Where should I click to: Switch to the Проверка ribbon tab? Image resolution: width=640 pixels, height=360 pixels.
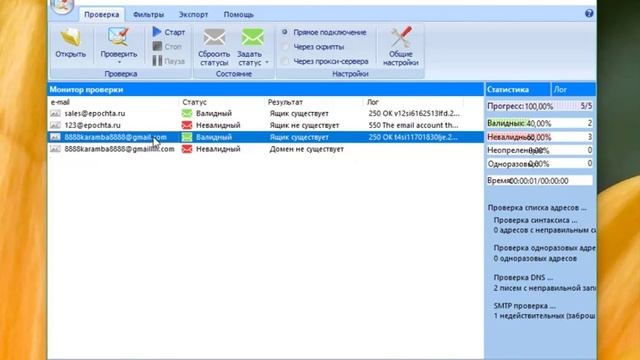tap(102, 14)
